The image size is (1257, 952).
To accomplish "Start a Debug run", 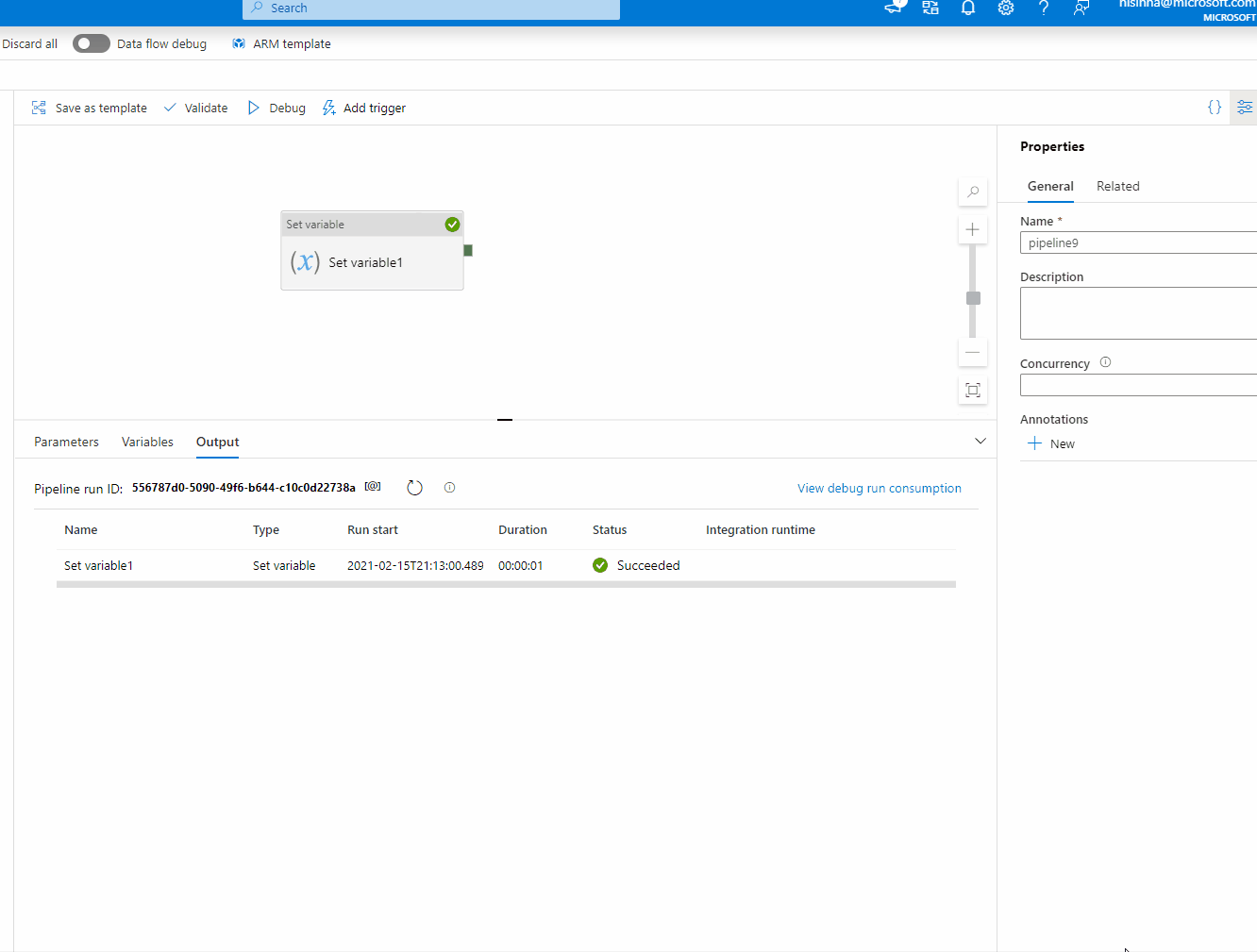I will tap(277, 109).
